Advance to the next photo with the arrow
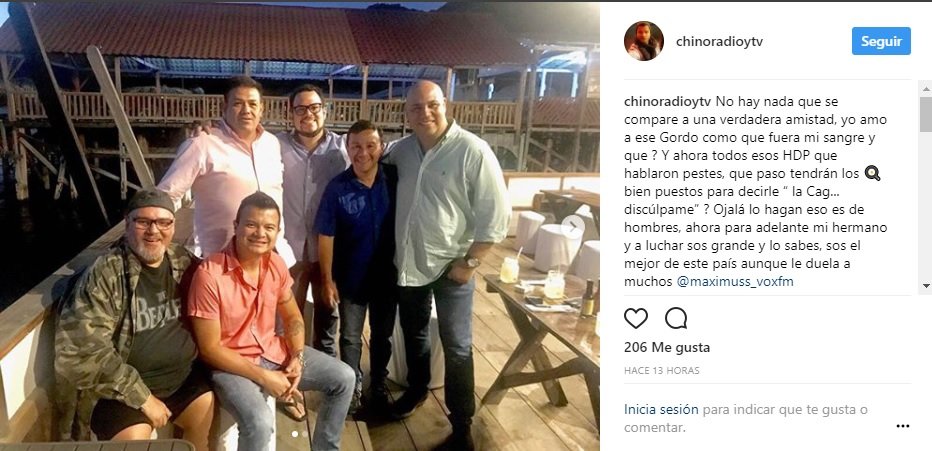The width and height of the screenshot is (932, 451). 573,226
